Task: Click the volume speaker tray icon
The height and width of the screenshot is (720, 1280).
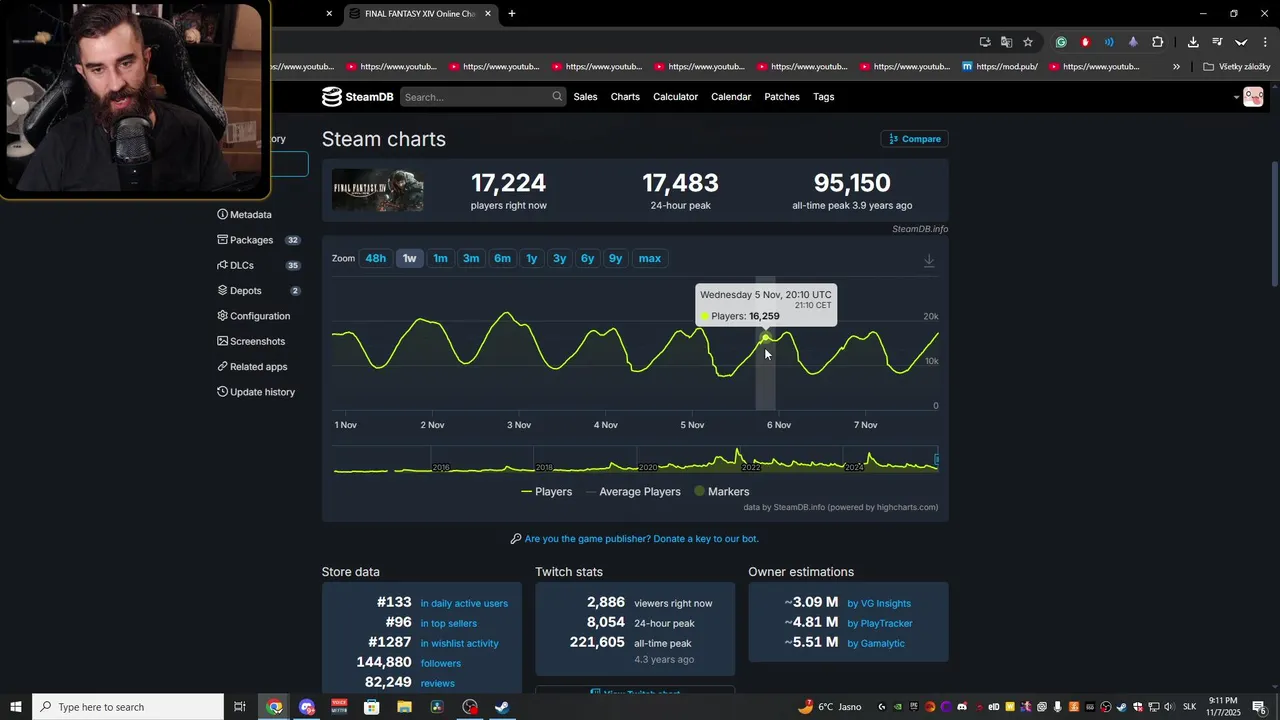Action: point(1169,707)
